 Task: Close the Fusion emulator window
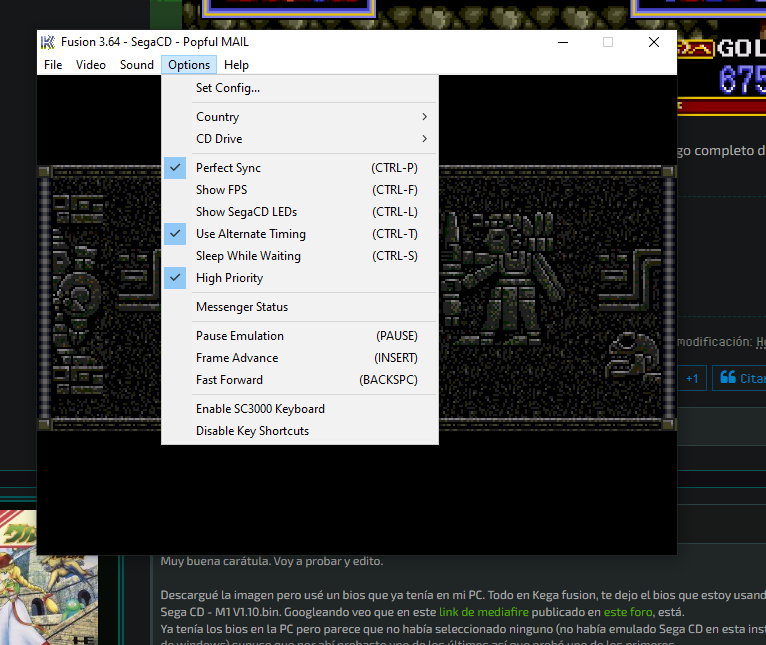(654, 43)
